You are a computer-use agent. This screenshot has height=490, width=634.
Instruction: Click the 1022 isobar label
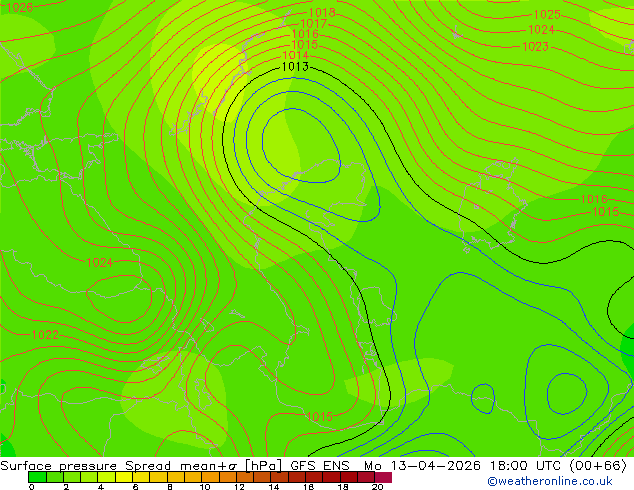coord(45,335)
